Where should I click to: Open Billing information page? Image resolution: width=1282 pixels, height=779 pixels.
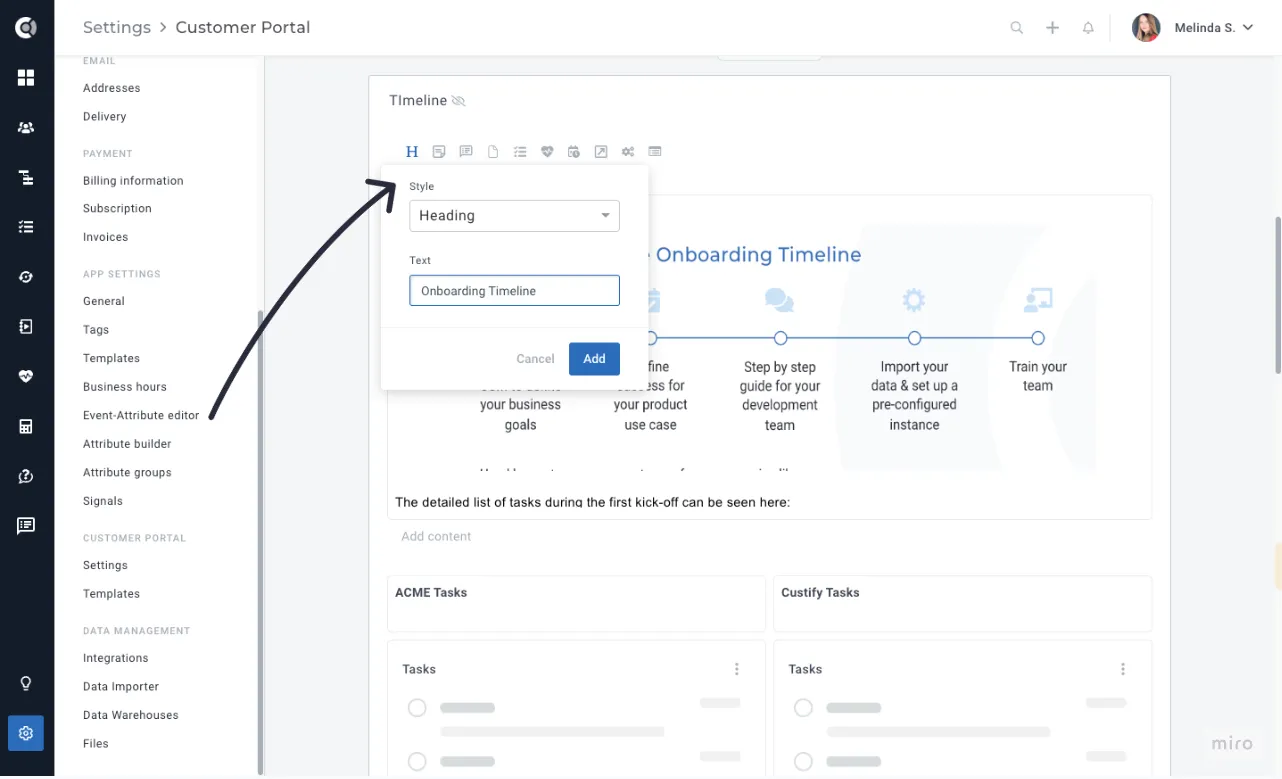pyautogui.click(x=133, y=181)
